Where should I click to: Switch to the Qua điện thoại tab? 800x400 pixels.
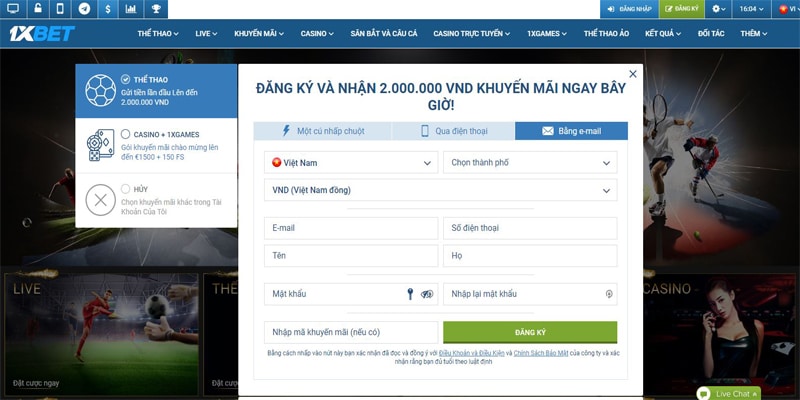coord(453,131)
